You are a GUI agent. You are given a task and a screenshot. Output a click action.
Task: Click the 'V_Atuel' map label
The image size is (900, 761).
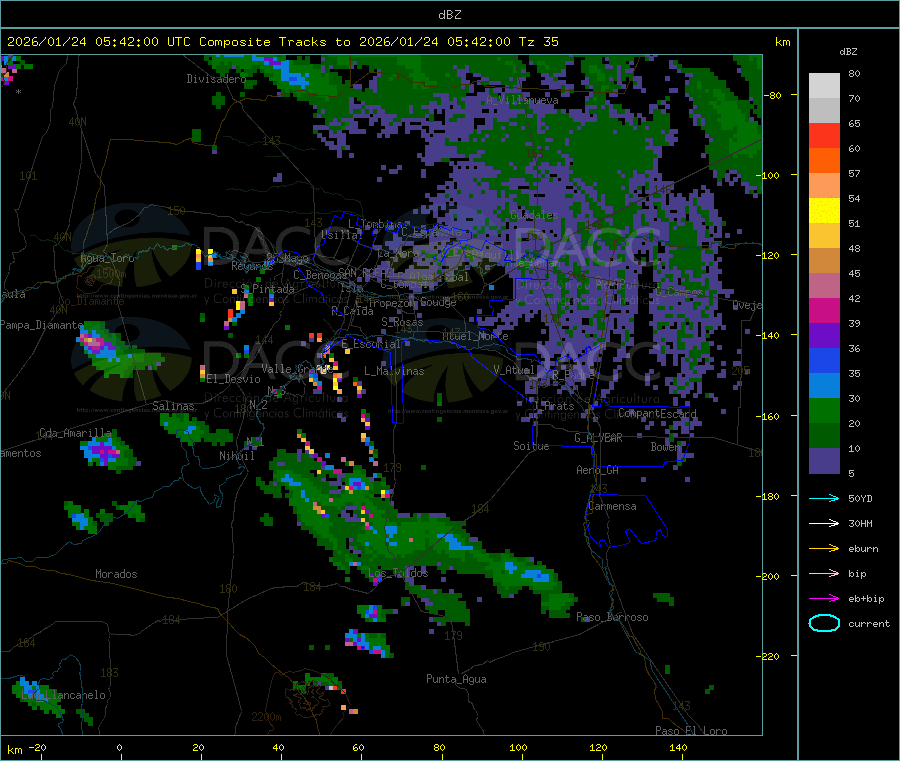514,370
